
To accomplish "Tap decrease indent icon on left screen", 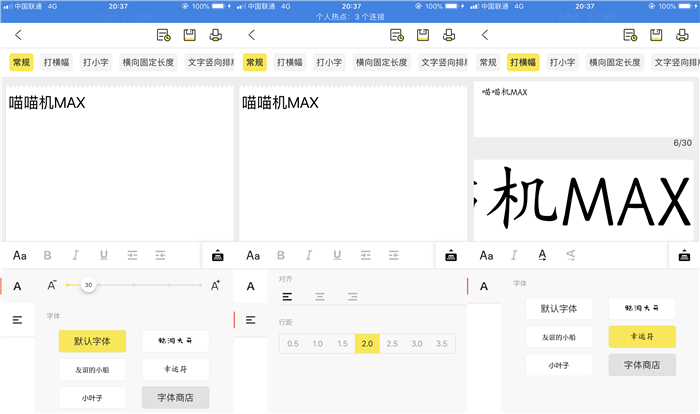I will [160, 255].
